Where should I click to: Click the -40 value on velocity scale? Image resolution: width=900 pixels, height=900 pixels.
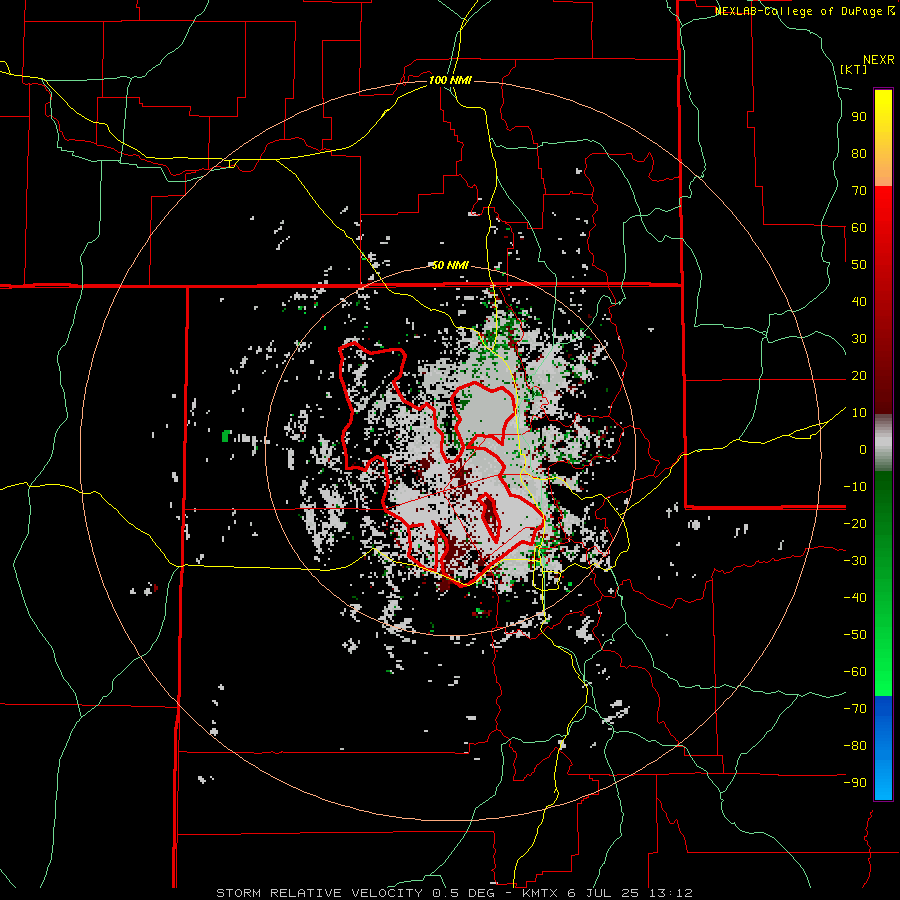(855, 598)
